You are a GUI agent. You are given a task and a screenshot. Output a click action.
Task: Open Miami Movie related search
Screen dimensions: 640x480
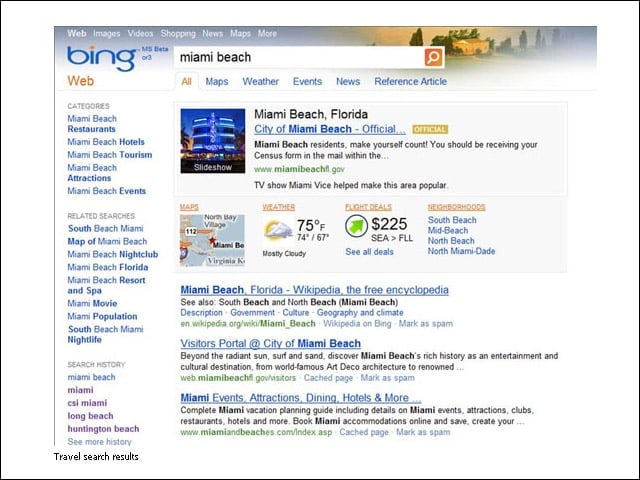point(92,304)
